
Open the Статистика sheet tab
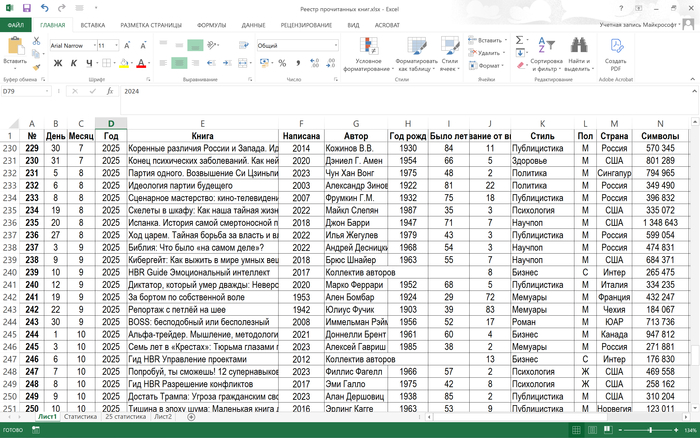tap(80, 416)
